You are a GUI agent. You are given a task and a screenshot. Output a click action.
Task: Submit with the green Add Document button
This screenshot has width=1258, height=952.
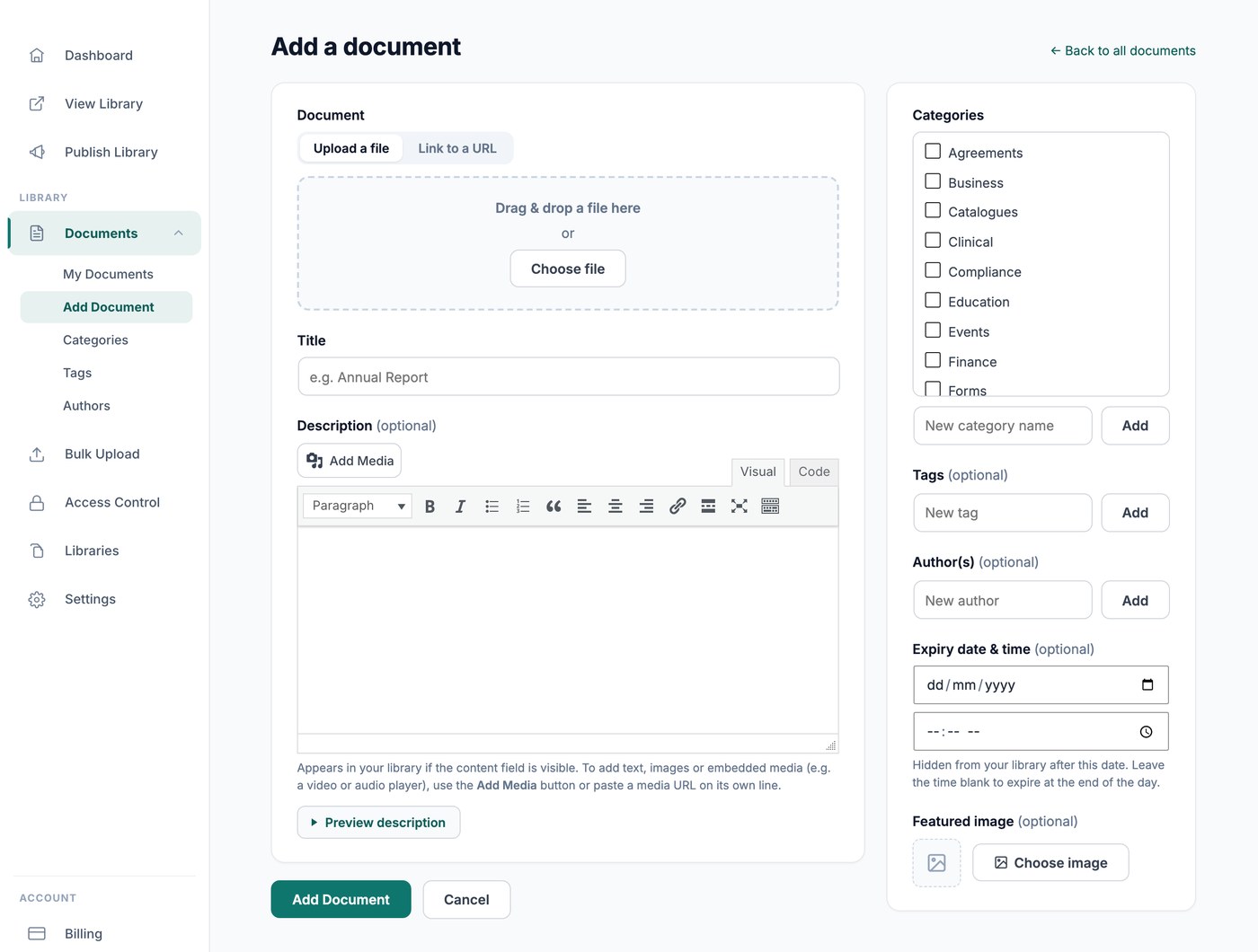tap(341, 900)
